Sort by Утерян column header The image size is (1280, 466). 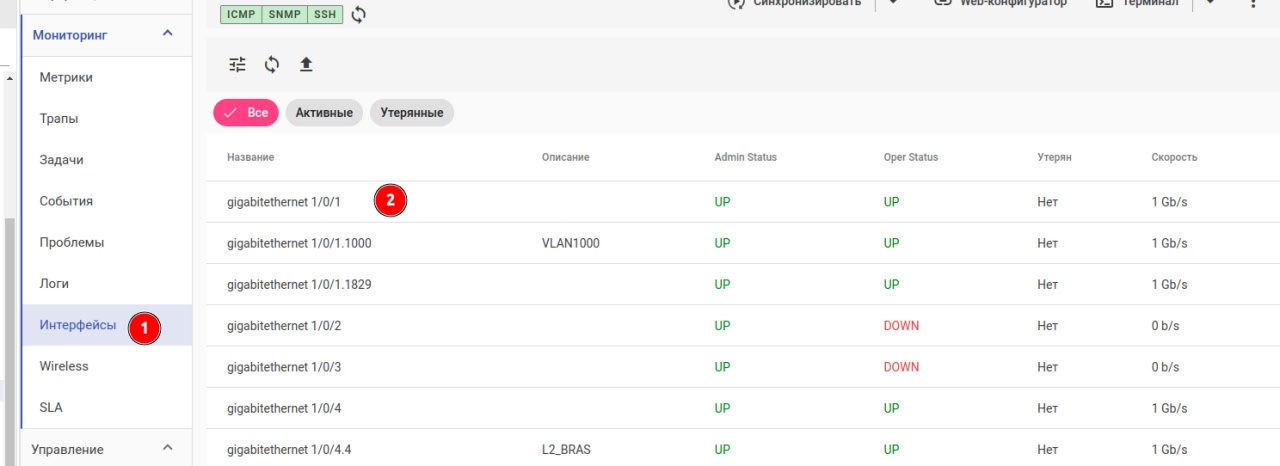pos(1054,157)
